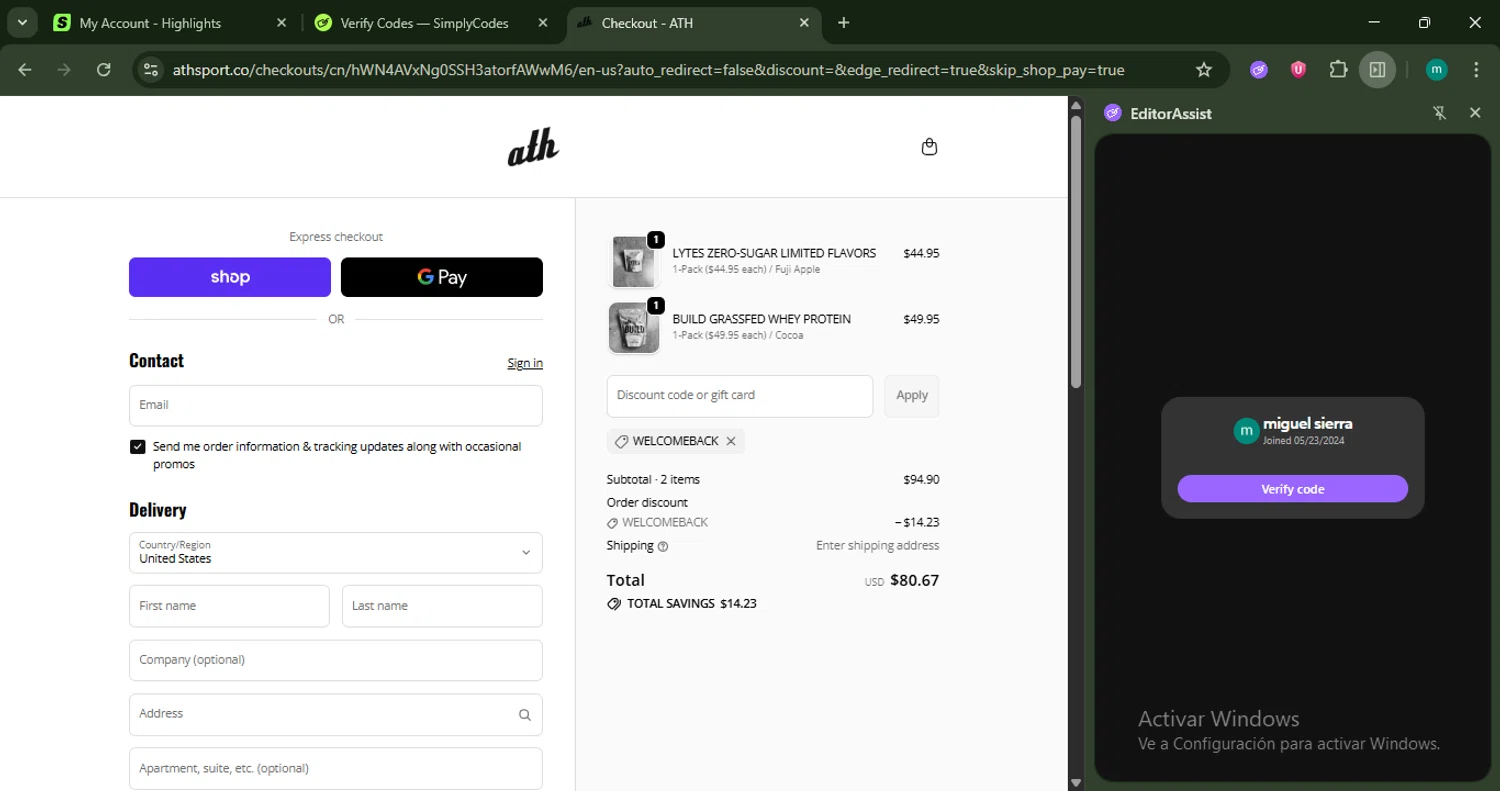Pay with Shop Pay button
This screenshot has width=1500, height=791.
coord(230,277)
